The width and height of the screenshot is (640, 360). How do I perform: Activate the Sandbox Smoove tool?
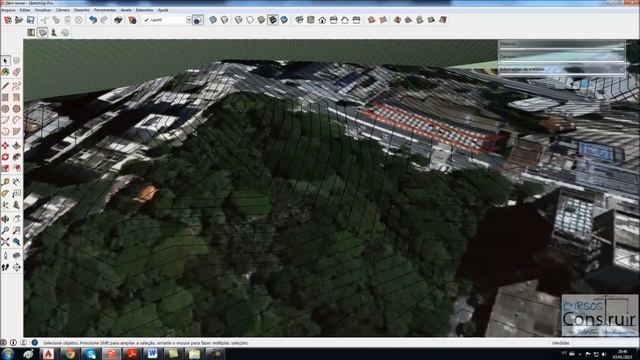coord(397,20)
